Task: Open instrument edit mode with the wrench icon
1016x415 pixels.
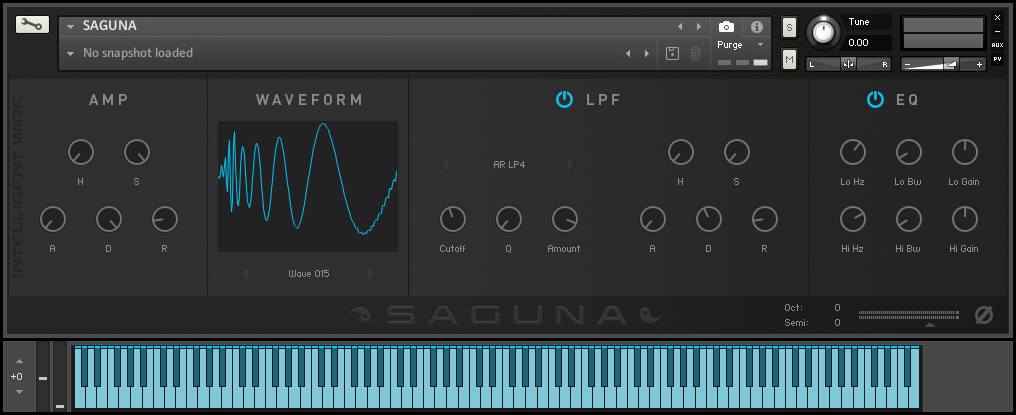Action: point(32,25)
